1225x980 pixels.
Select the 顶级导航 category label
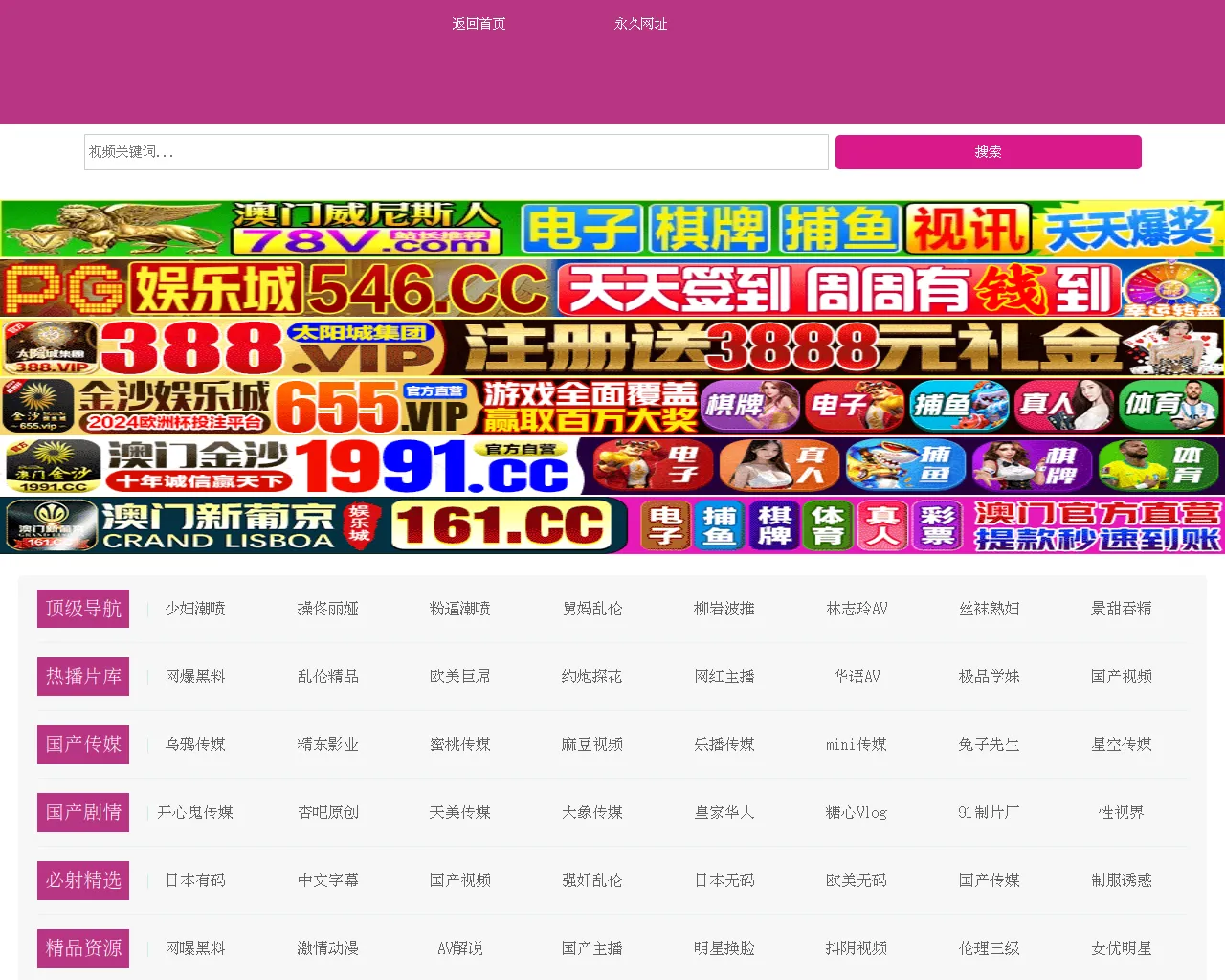(83, 609)
